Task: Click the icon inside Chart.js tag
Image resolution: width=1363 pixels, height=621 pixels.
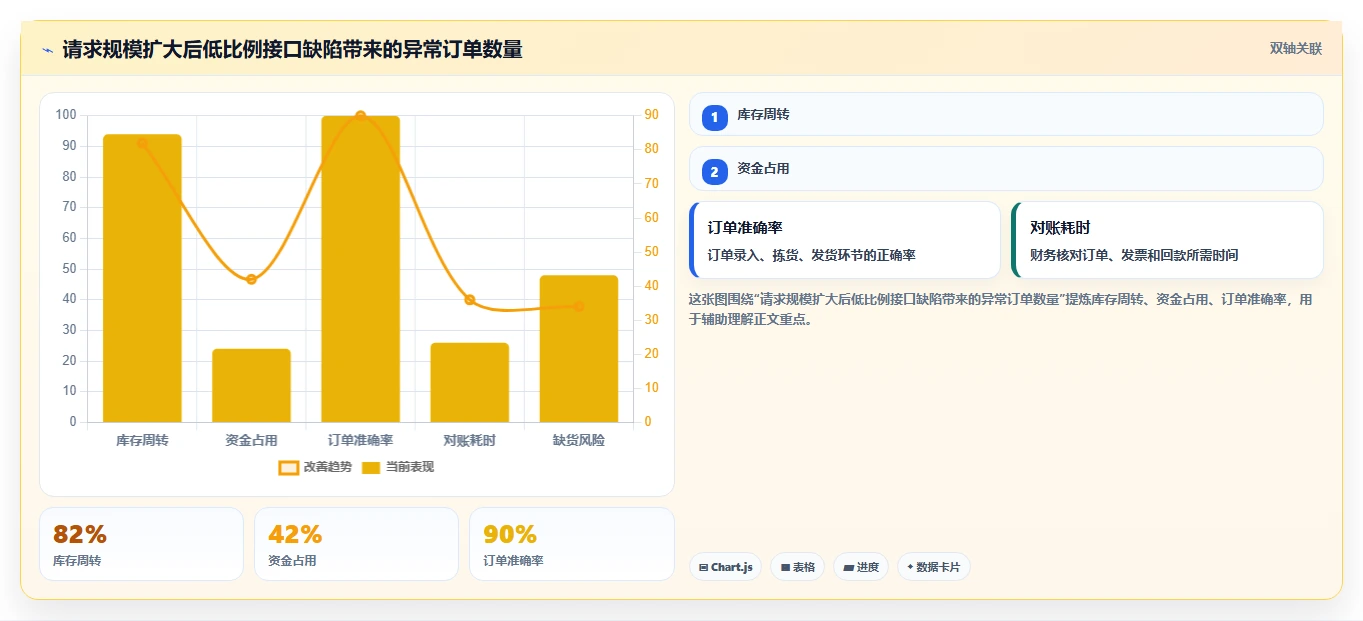Action: click(x=704, y=568)
